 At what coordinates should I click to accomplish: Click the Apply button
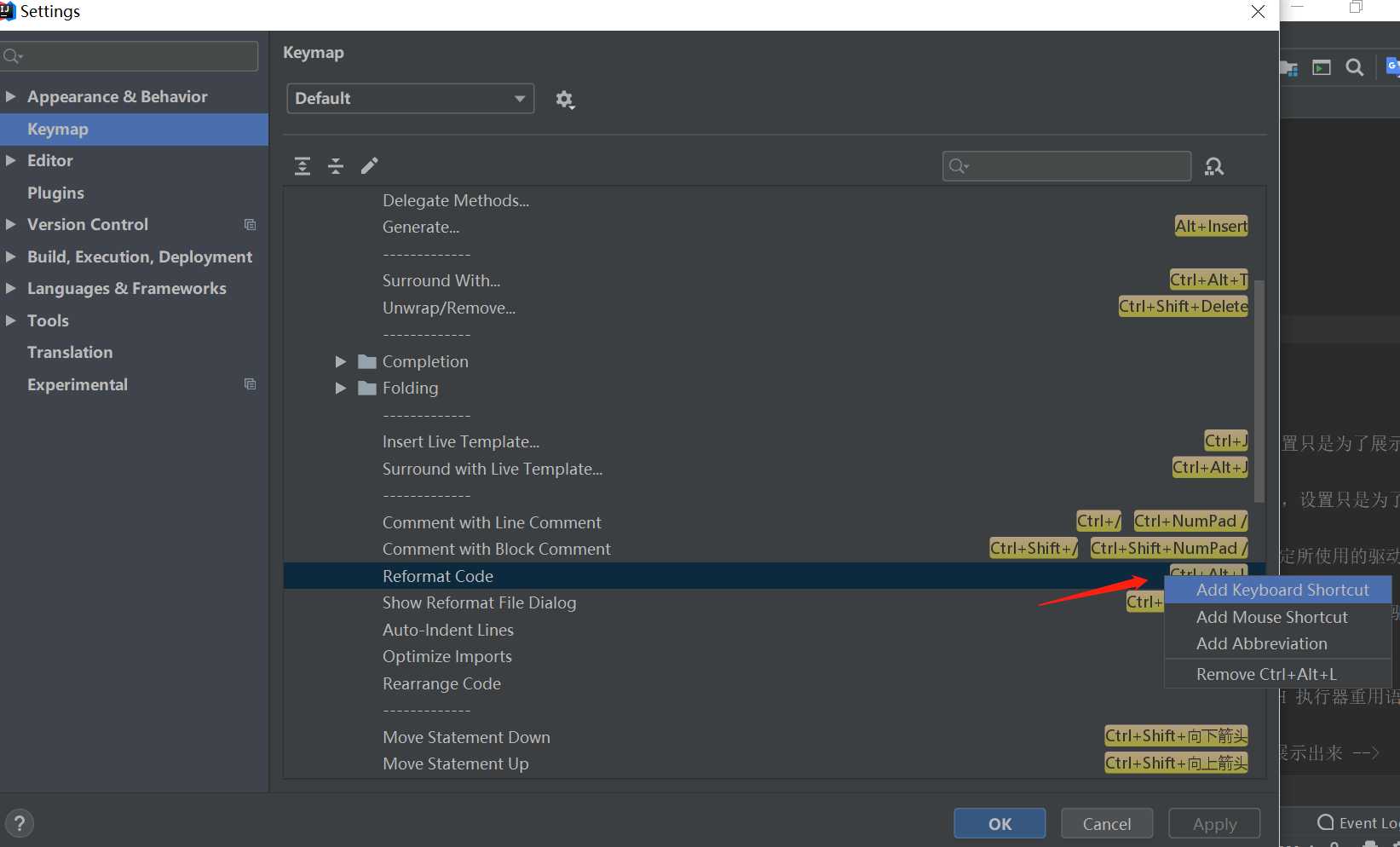1214,824
